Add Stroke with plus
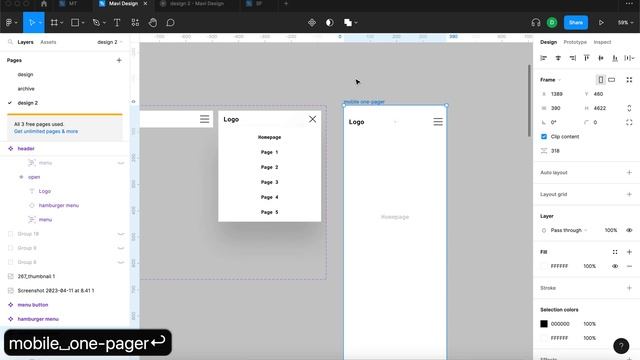The width and height of the screenshot is (640, 360). pos(629,288)
